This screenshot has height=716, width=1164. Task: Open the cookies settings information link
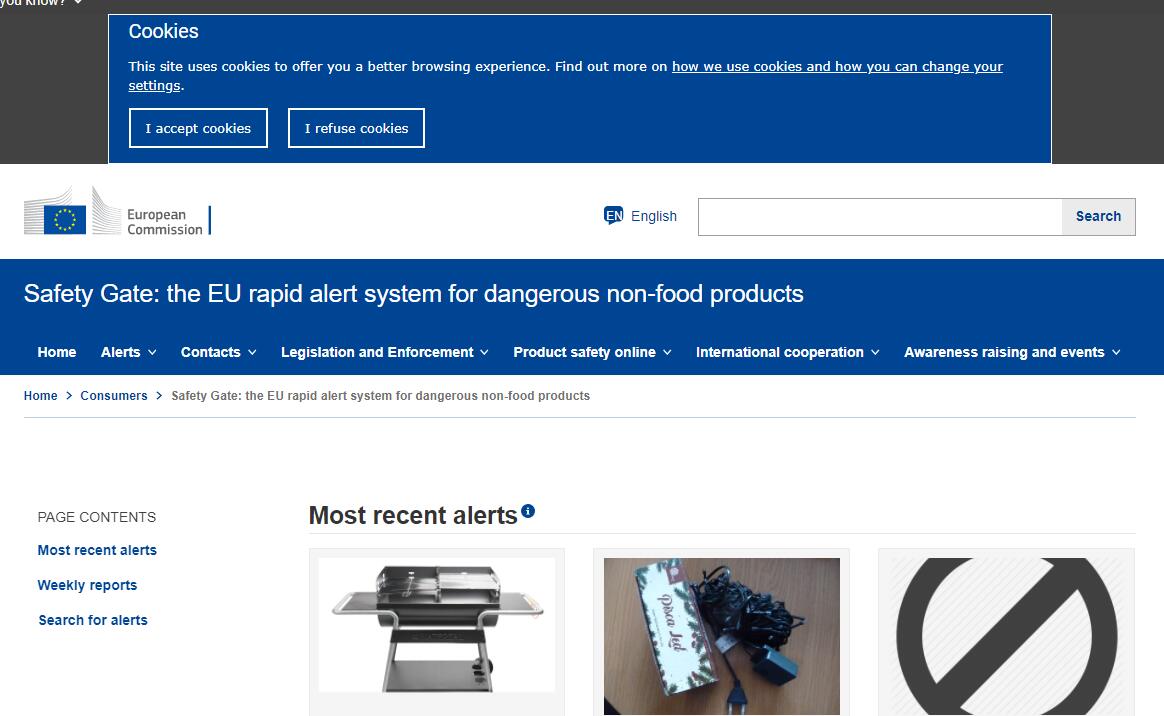coord(836,67)
